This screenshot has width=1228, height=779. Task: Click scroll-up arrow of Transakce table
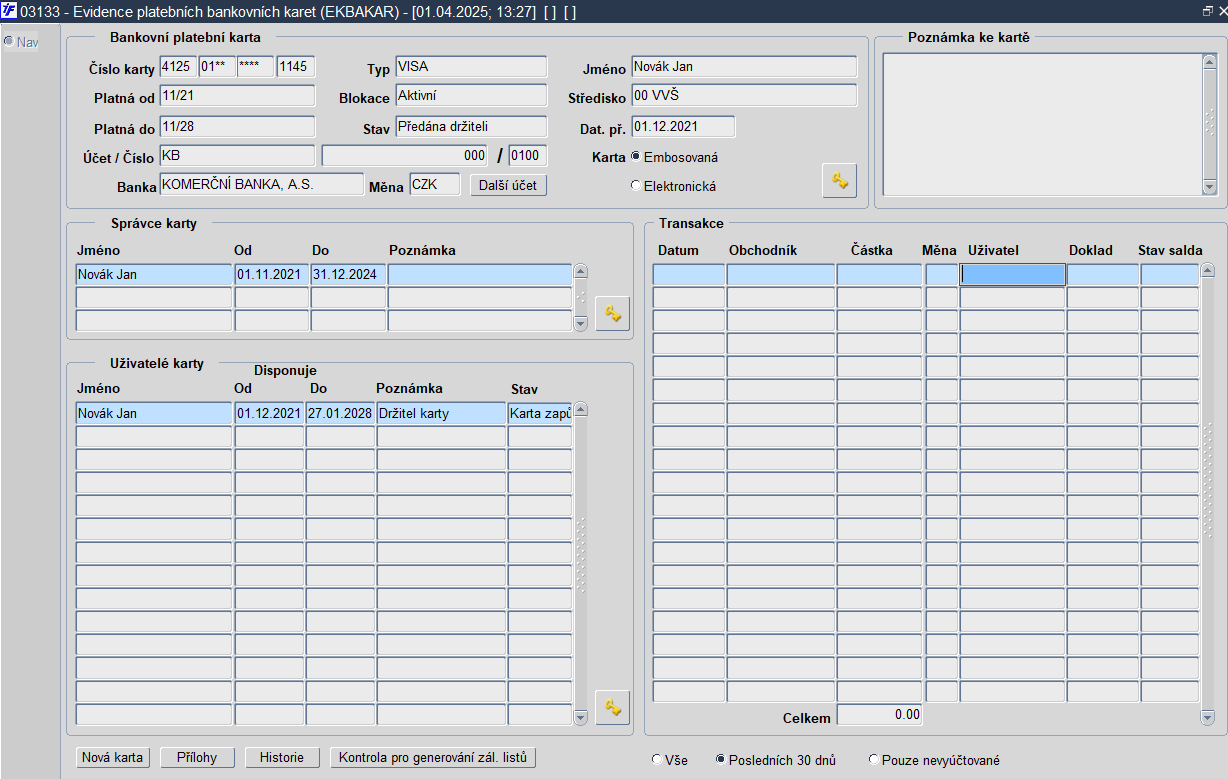coord(1207,270)
